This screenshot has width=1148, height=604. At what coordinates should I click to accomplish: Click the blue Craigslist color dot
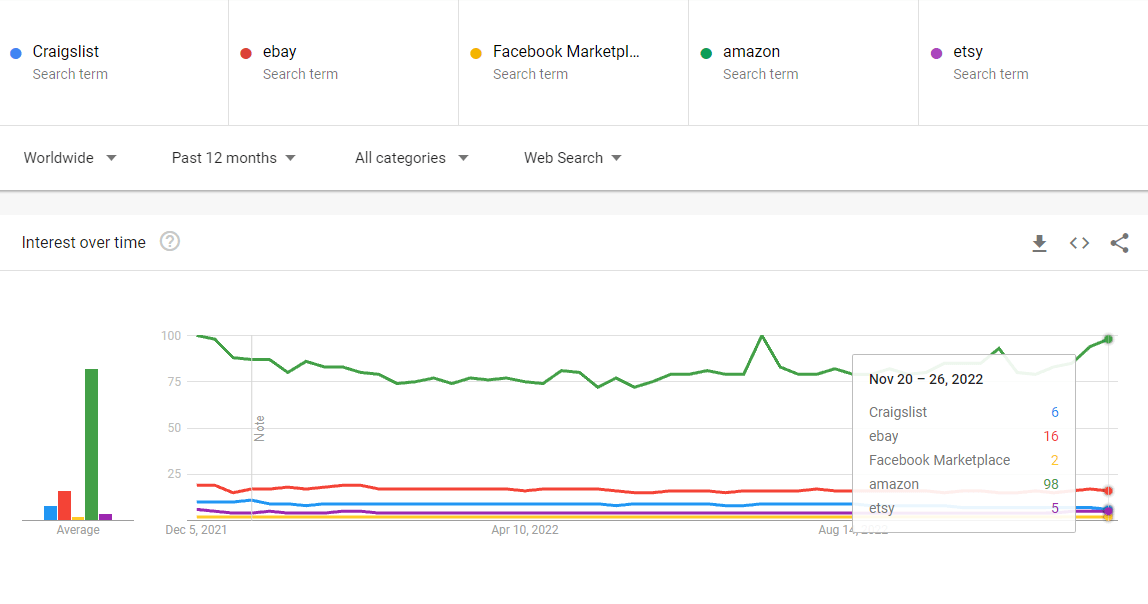pyautogui.click(x=15, y=53)
